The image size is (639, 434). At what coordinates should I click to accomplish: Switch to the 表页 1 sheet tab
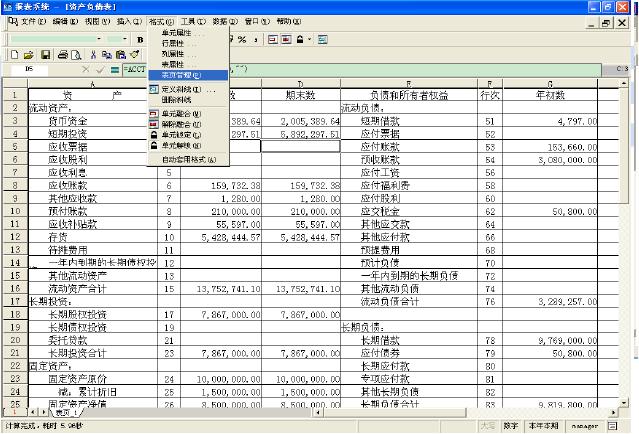pyautogui.click(x=66, y=412)
